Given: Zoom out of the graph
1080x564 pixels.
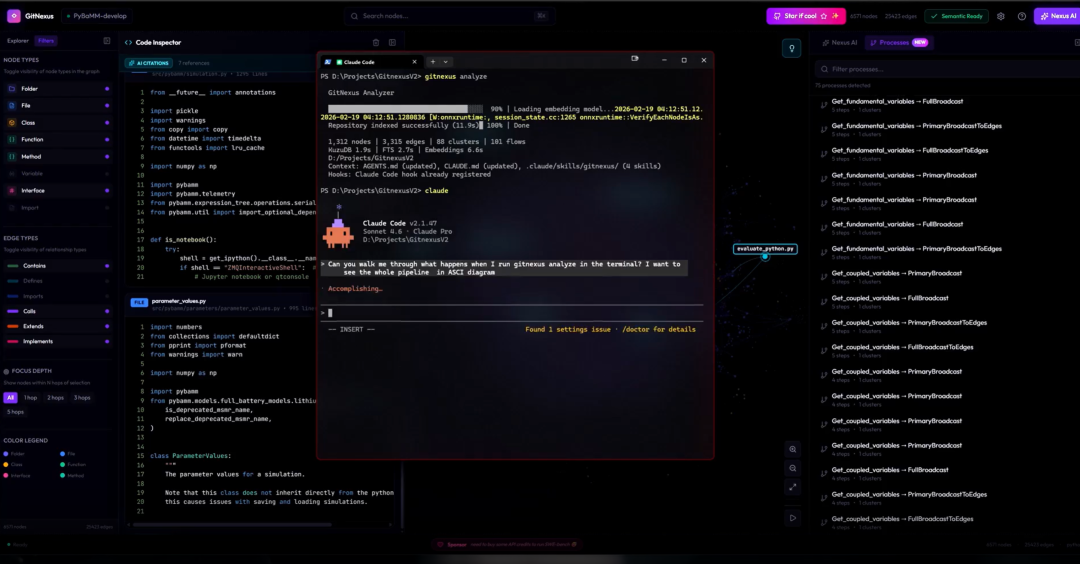Looking at the screenshot, I should (x=793, y=468).
